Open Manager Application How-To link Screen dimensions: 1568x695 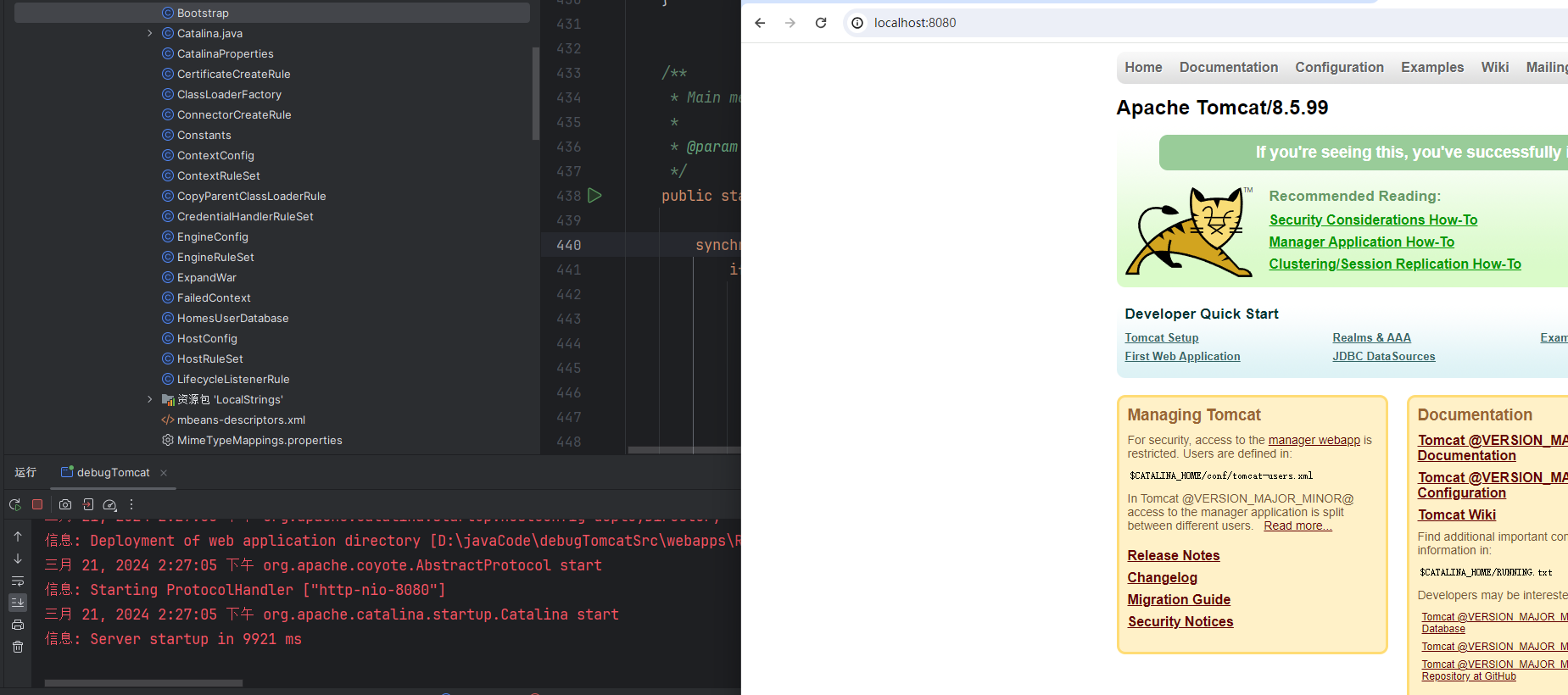[1361, 242]
